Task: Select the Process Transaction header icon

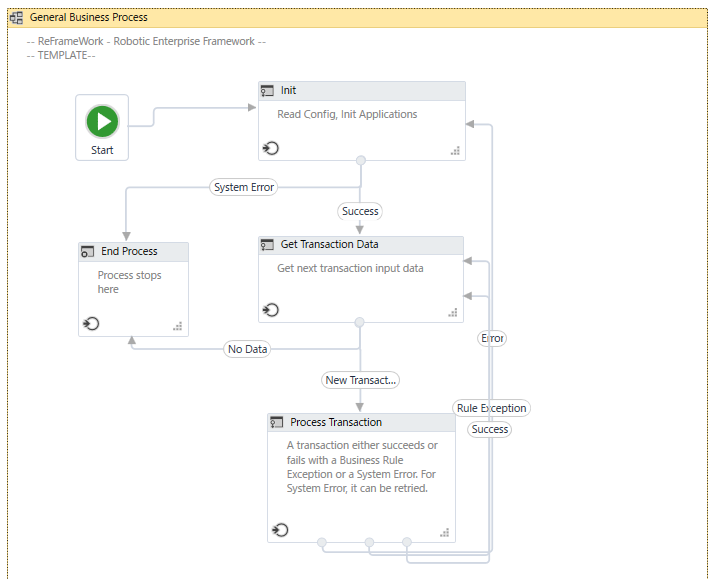Action: [x=276, y=423]
